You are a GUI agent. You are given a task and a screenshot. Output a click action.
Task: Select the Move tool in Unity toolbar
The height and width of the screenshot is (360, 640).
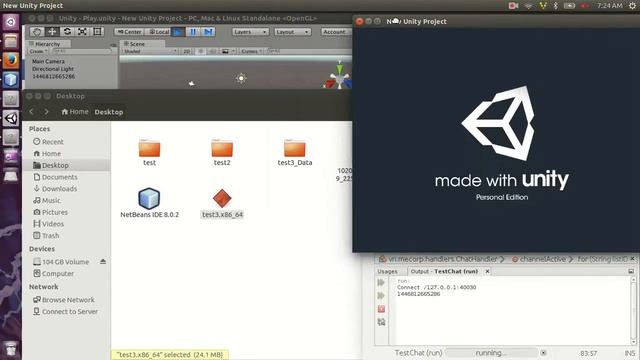point(52,32)
